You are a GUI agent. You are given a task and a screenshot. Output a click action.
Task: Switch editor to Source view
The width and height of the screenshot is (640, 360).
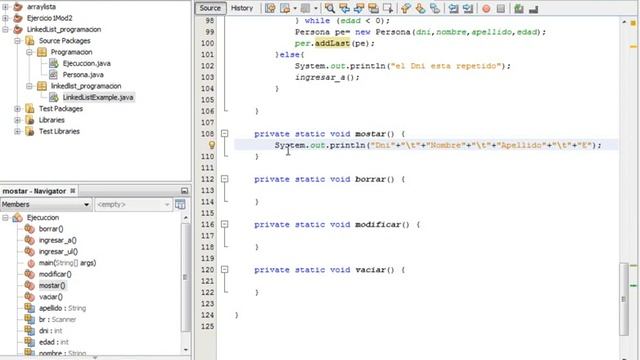click(210, 8)
